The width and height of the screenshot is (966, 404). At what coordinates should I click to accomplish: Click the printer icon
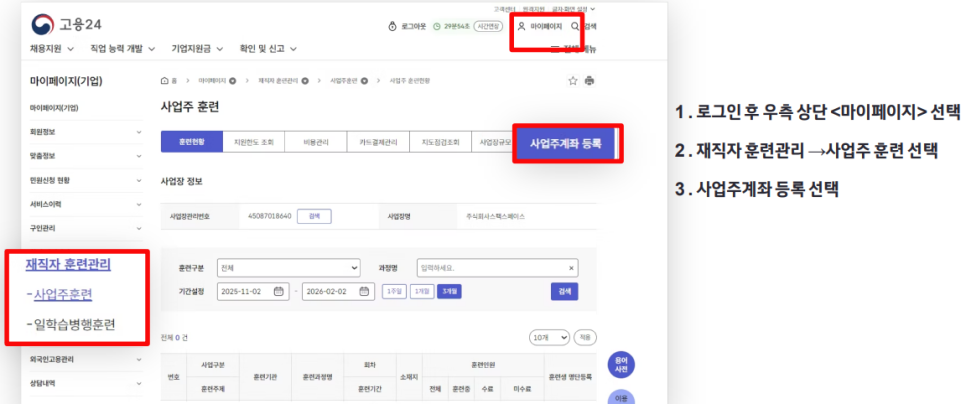point(590,81)
